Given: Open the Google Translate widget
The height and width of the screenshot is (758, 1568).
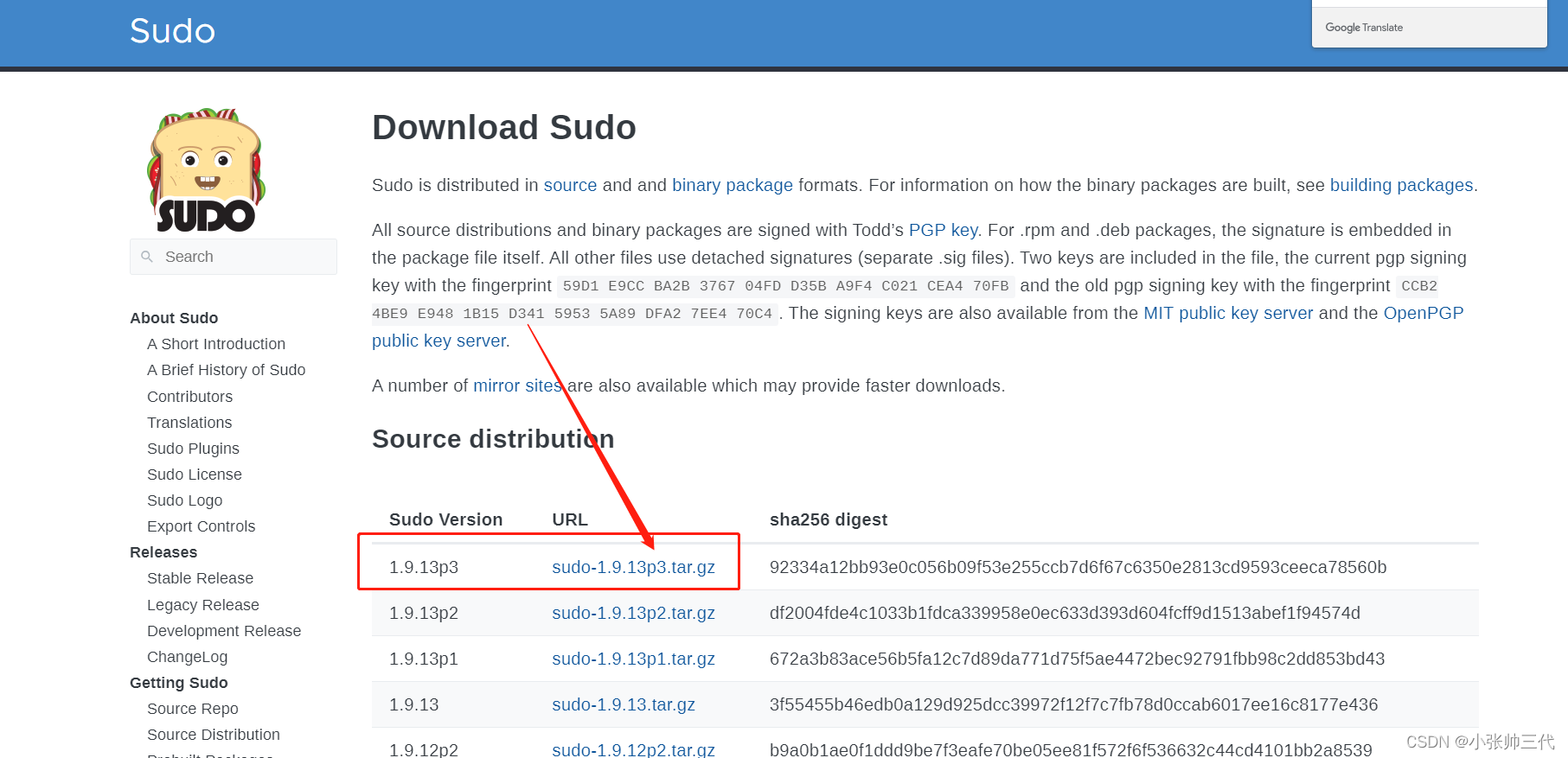Looking at the screenshot, I should [x=1429, y=27].
